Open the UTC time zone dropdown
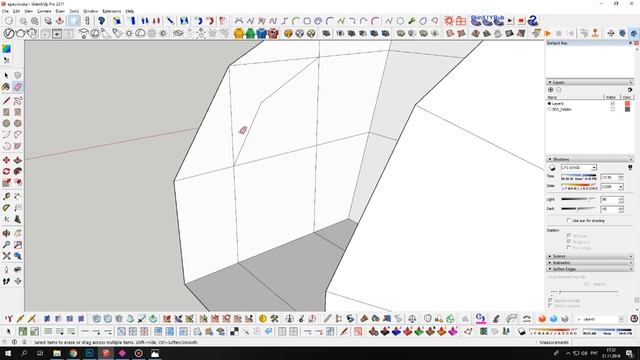Screen dimensions: 640x360 coord(594,168)
